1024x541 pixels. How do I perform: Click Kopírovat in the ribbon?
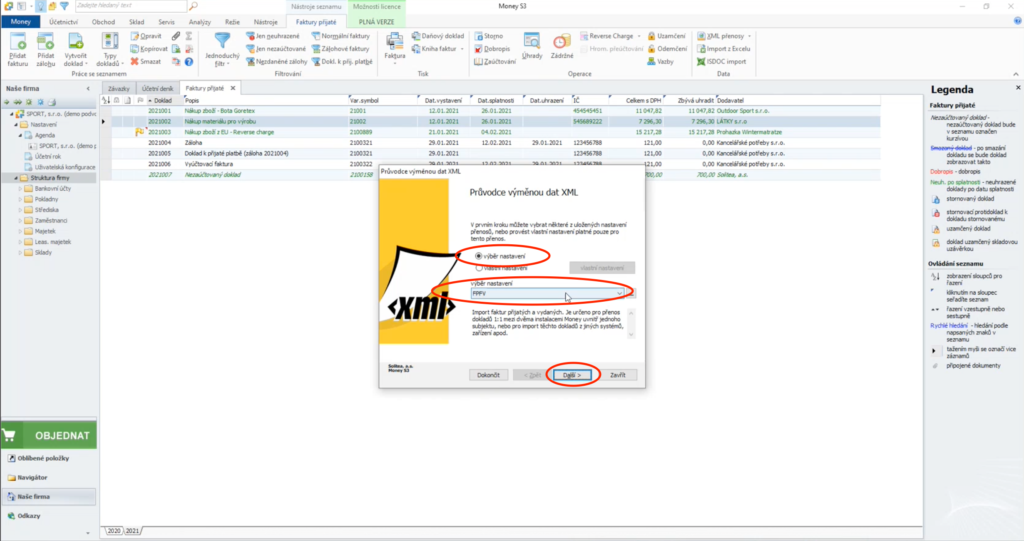[x=148, y=49]
